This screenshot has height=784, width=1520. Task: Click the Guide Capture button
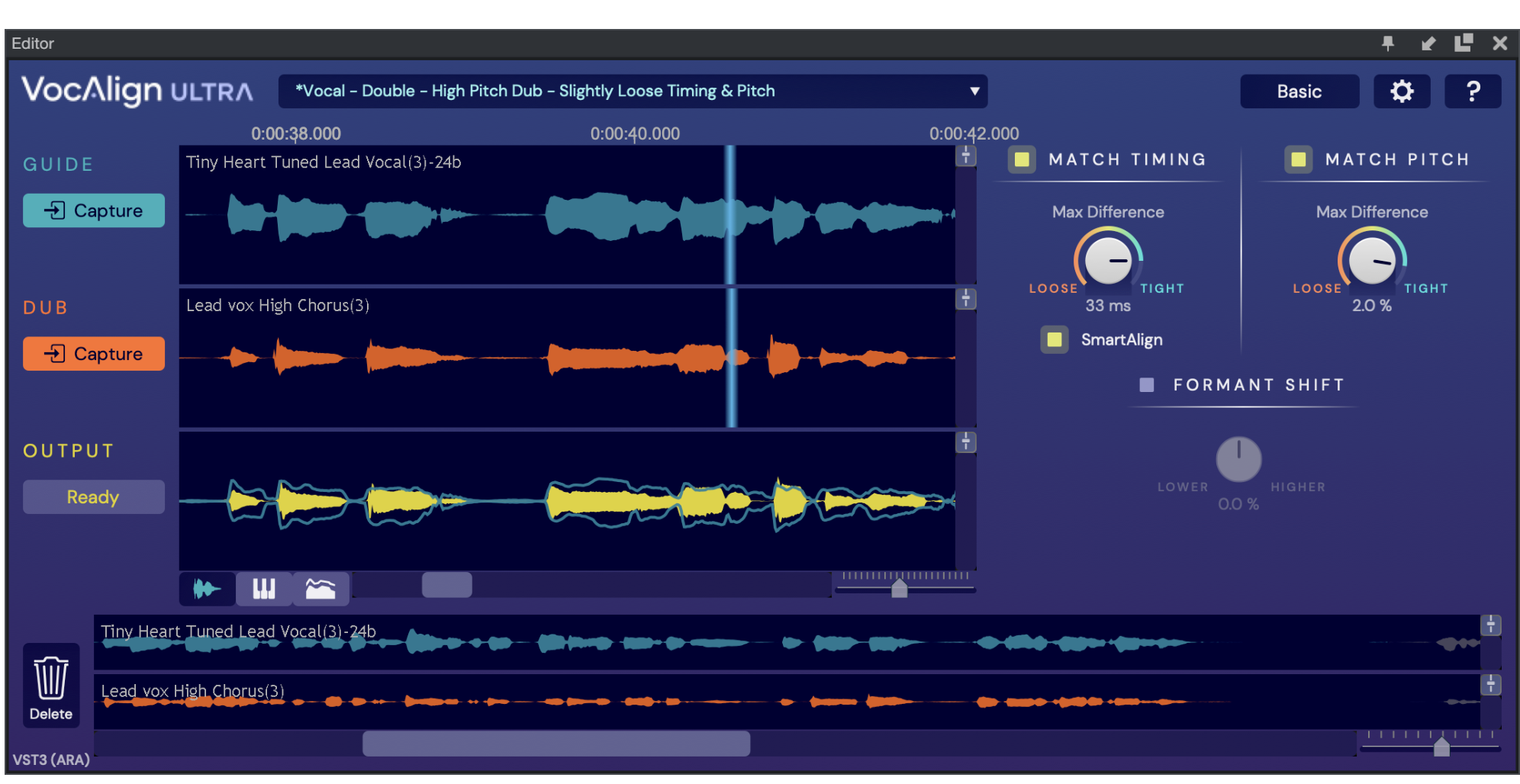[94, 210]
